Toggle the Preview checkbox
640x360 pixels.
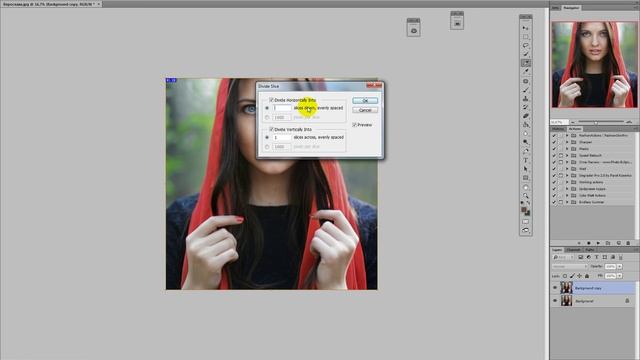coord(354,124)
